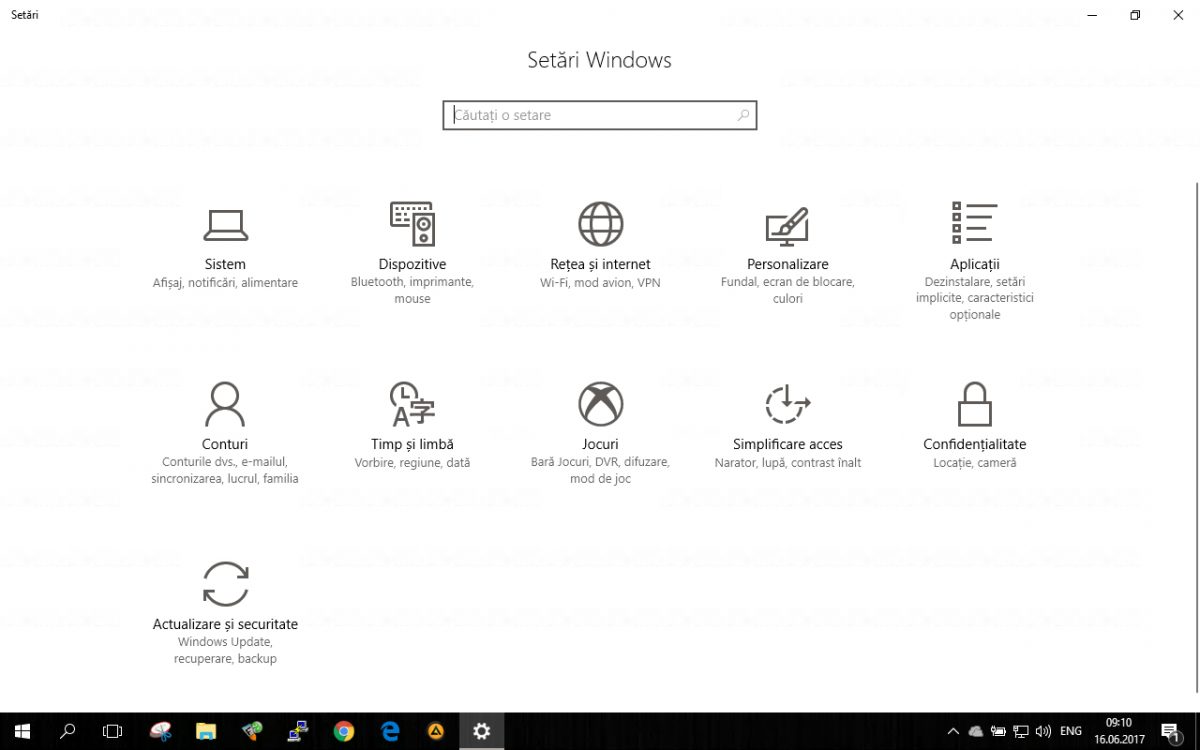Click the Locație, cameră description
Viewport: 1200px width, 750px height.
(x=974, y=463)
